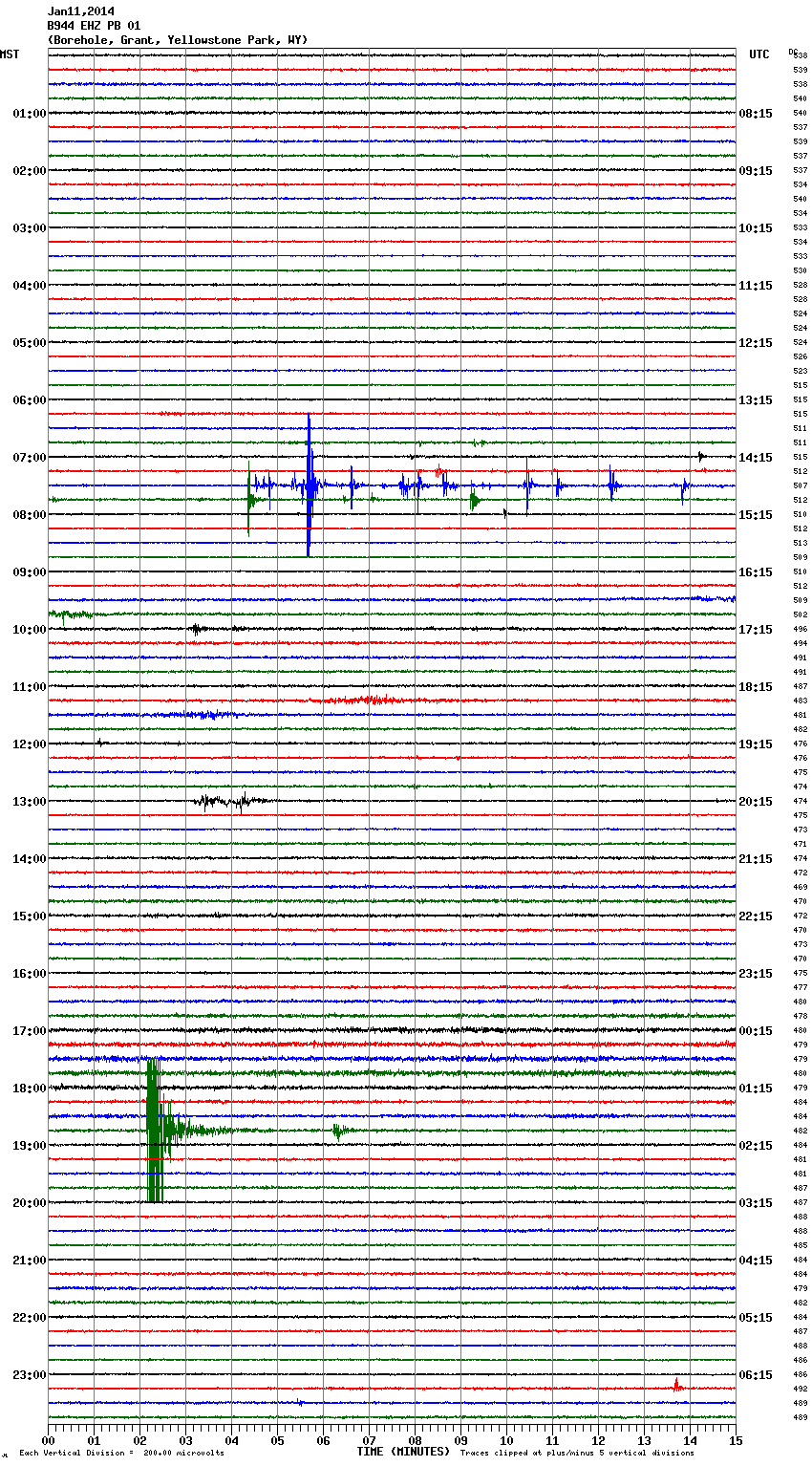Click the 23:00 MST time label
The width and height of the screenshot is (812, 1466).
pos(29,1375)
